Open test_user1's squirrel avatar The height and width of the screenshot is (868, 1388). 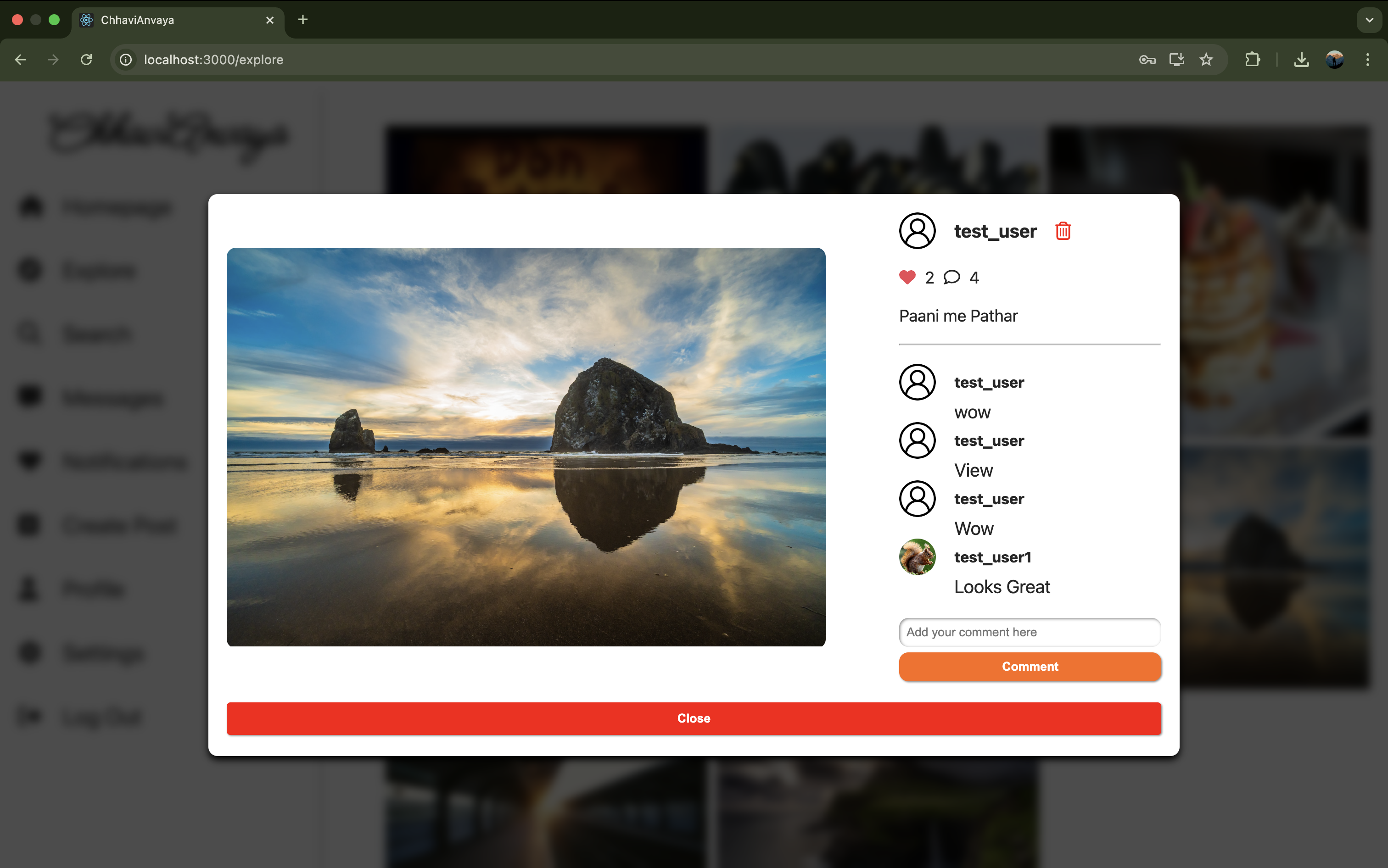(917, 556)
